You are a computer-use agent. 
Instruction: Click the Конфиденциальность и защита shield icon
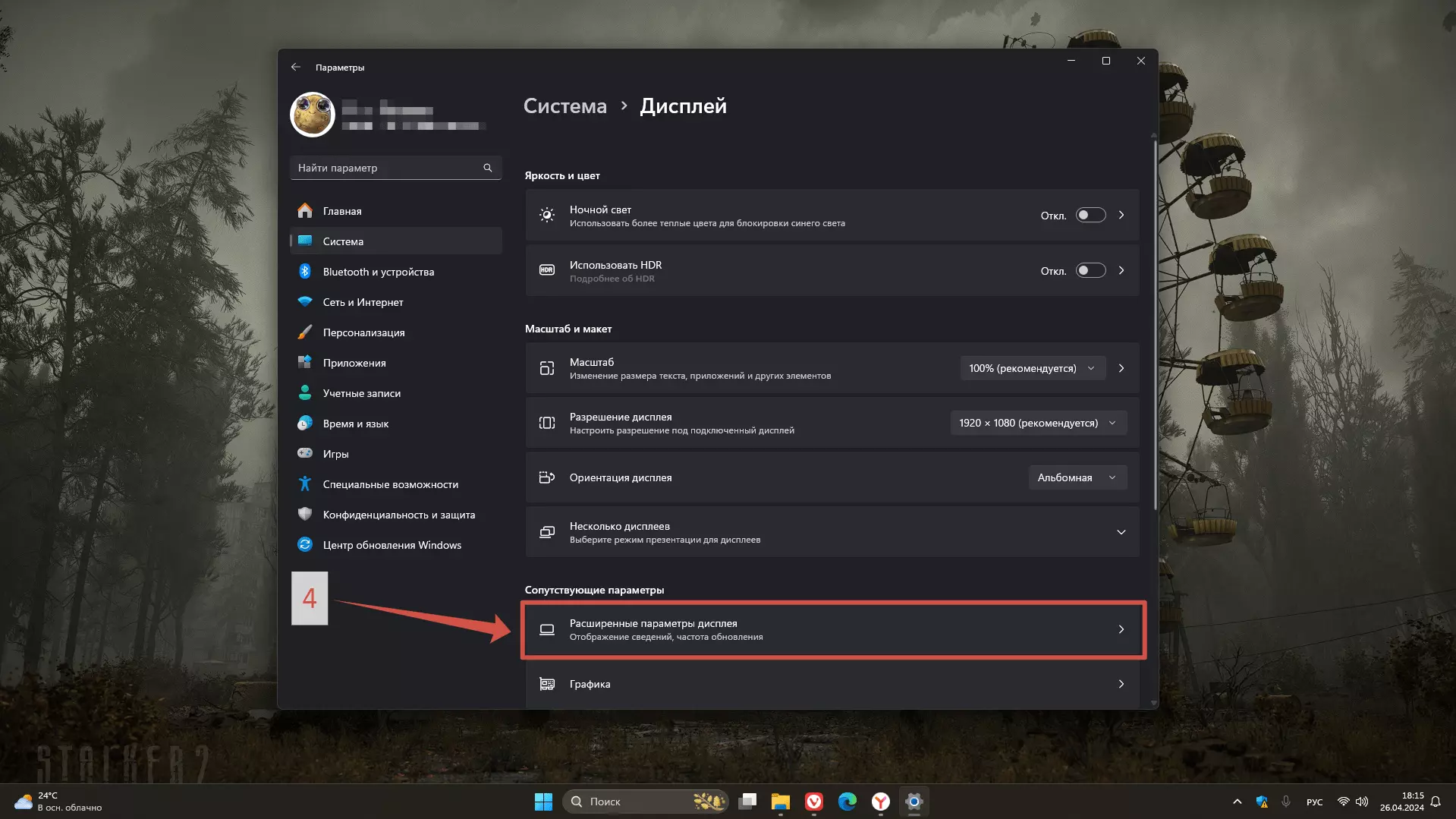point(305,515)
